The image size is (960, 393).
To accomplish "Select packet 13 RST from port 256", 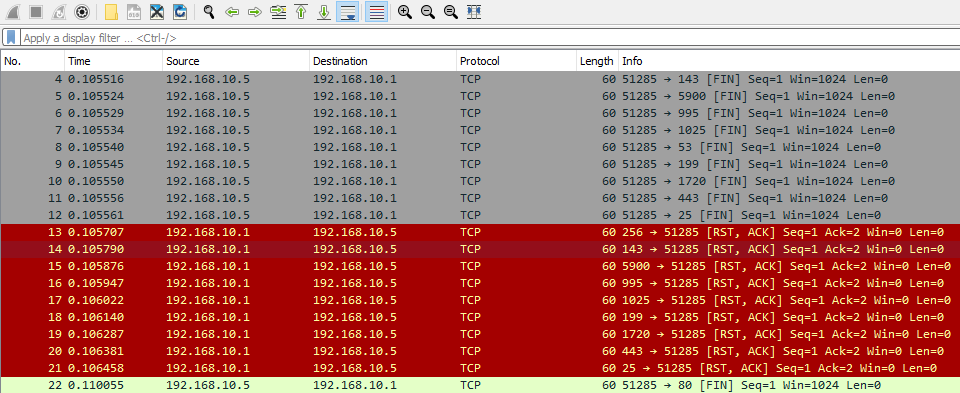I will (x=480, y=232).
